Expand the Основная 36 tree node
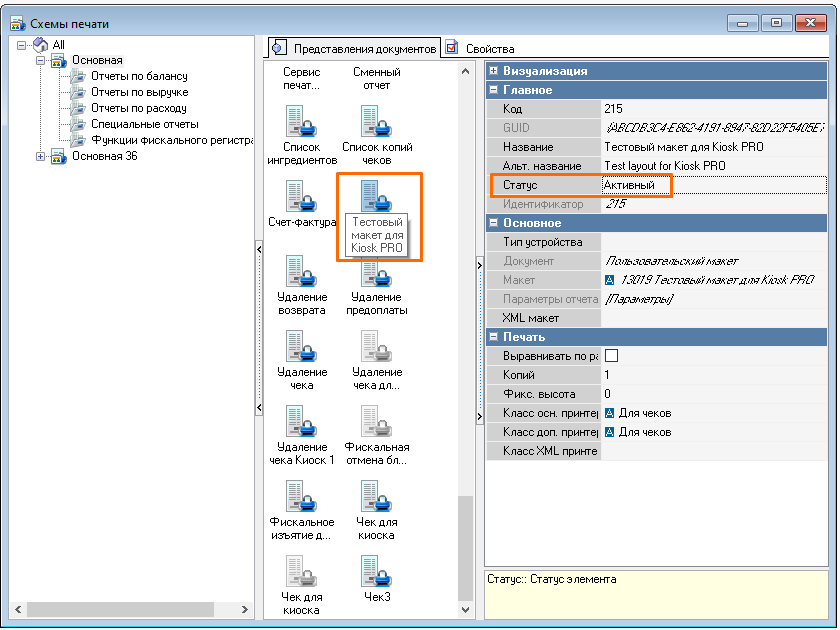 coord(40,156)
